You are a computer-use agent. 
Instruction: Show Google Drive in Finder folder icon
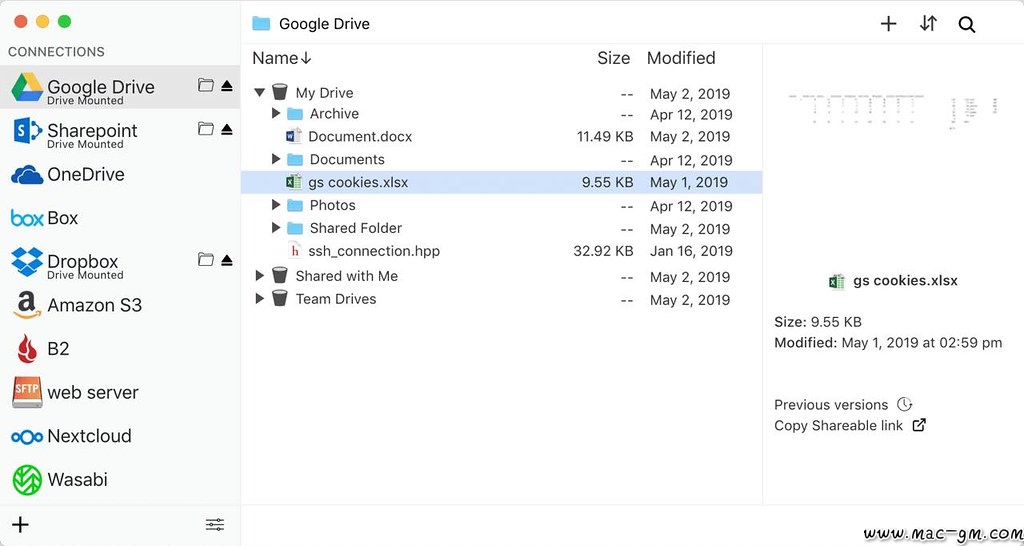point(206,85)
